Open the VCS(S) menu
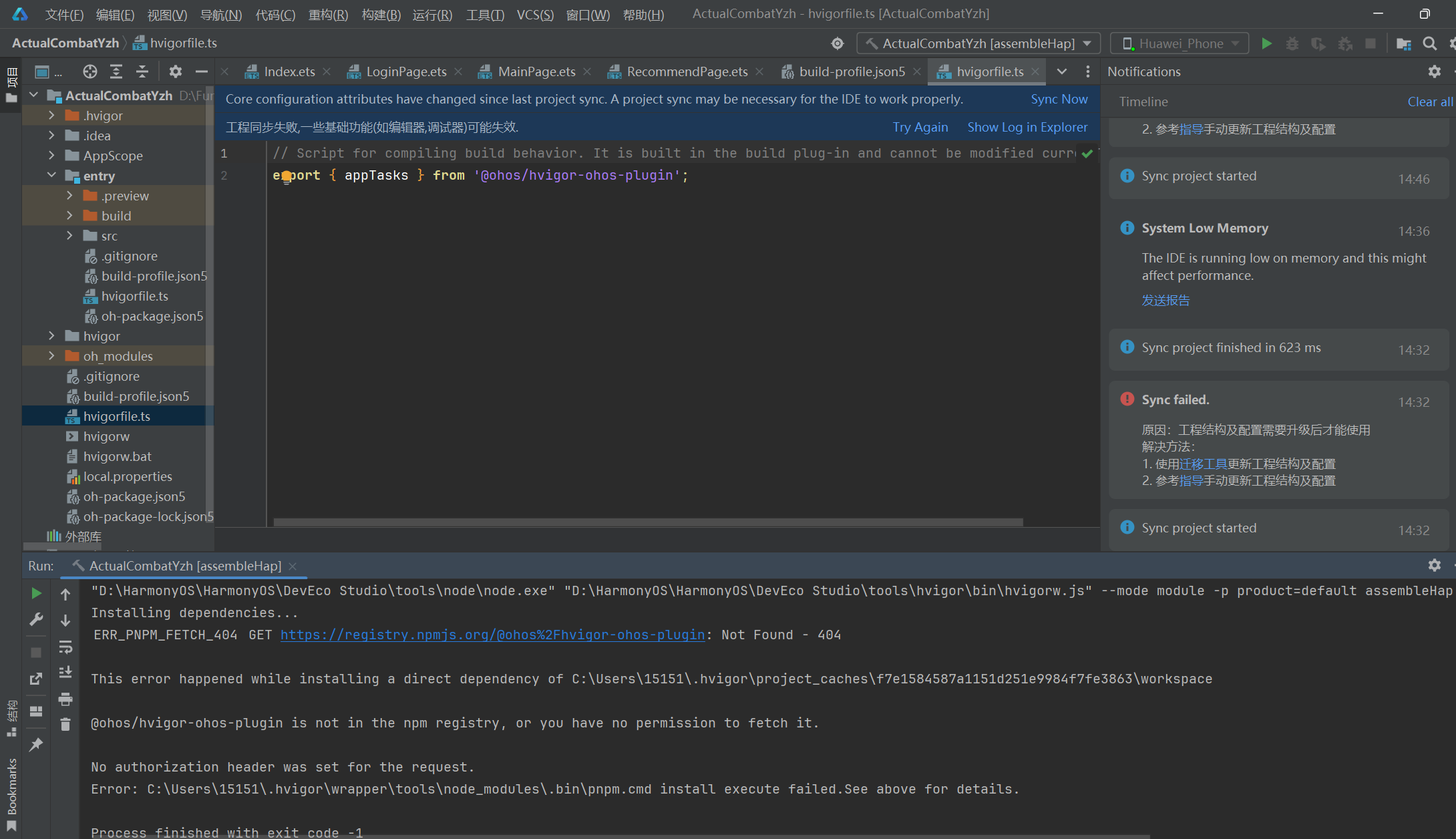 point(535,15)
